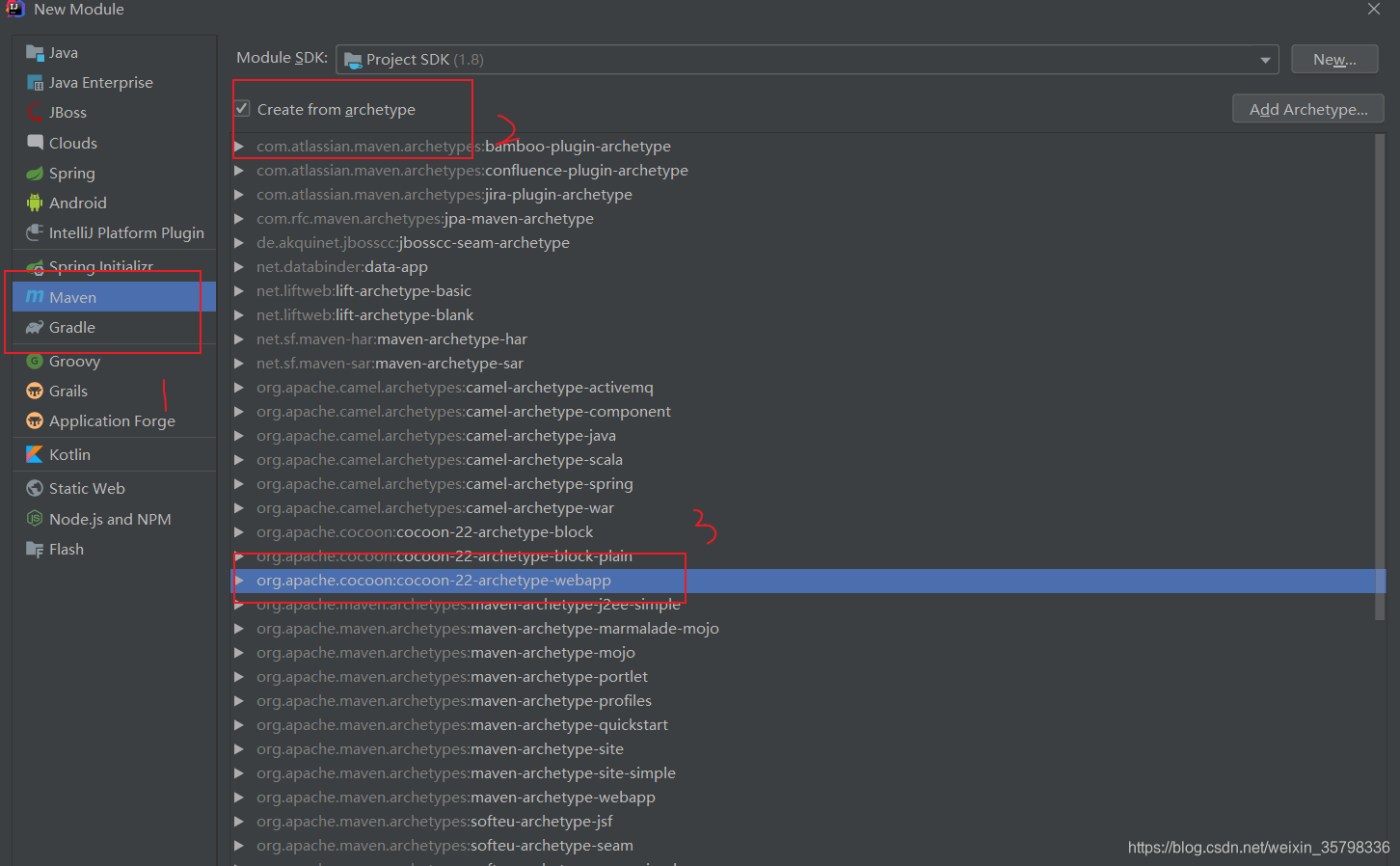Click the IntelliJ logo in title bar
The width and height of the screenshot is (1400, 866).
pos(15,9)
